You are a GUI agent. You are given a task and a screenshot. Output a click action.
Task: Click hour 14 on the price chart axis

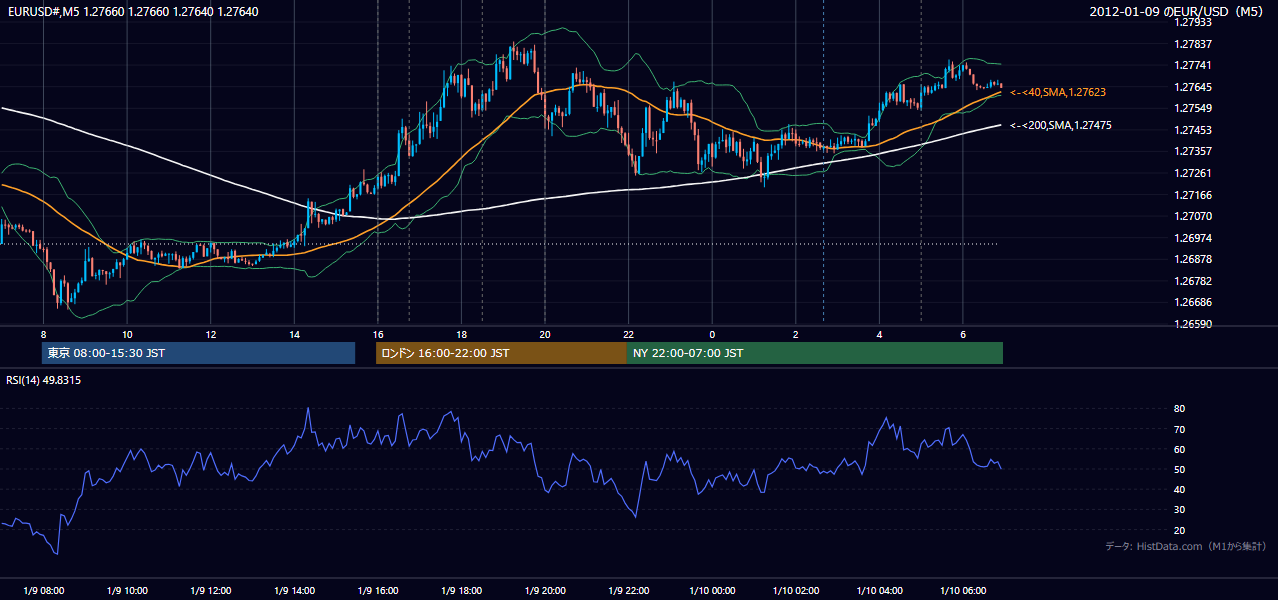click(x=294, y=334)
